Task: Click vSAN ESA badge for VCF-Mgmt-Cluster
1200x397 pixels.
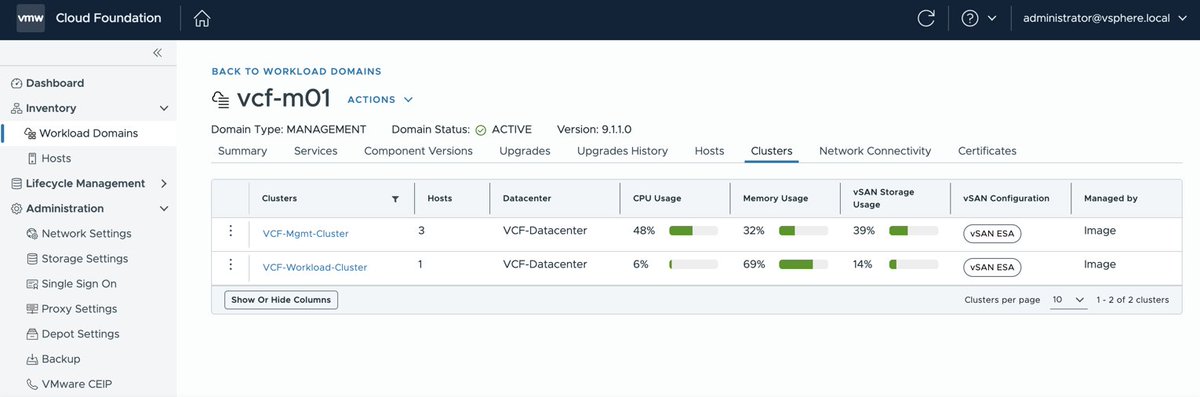Action: [x=992, y=234]
